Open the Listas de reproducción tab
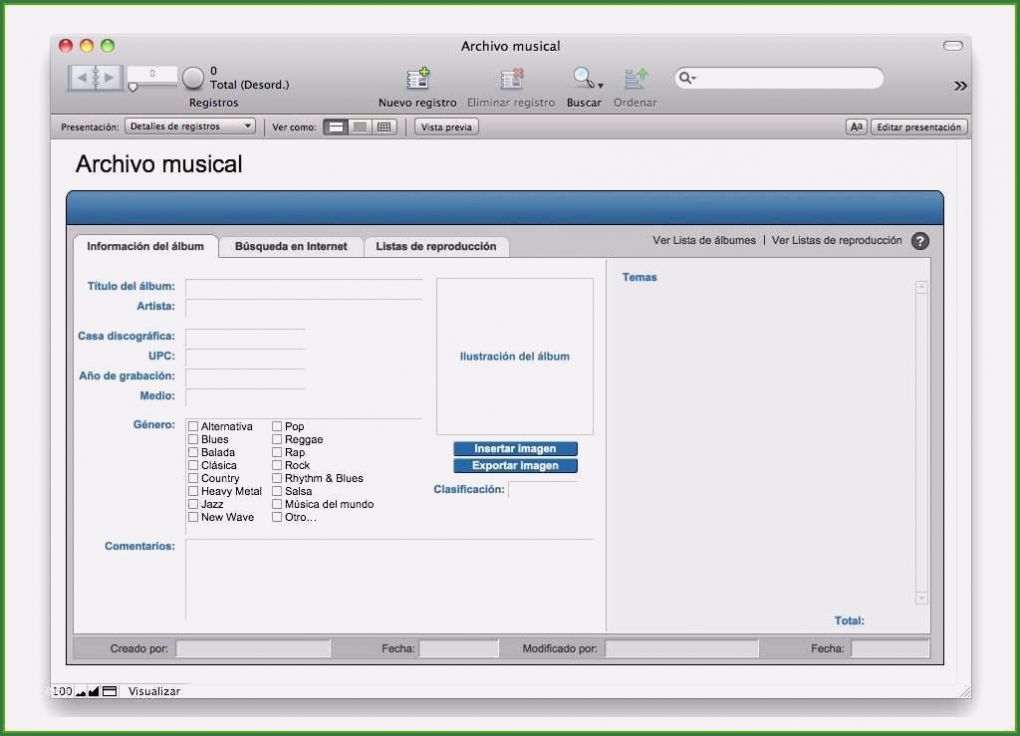 click(x=435, y=246)
